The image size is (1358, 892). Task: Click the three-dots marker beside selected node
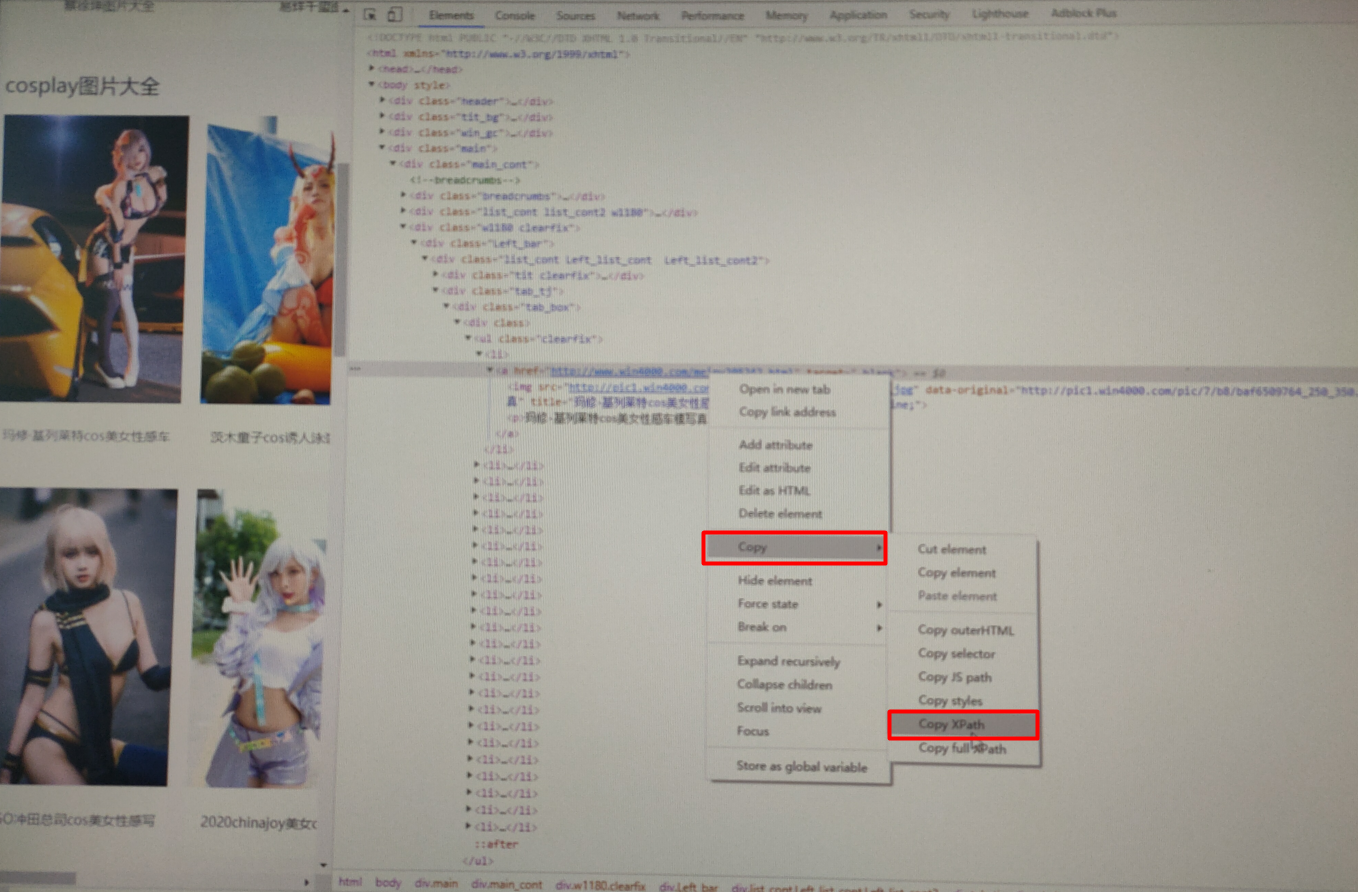pos(354,371)
